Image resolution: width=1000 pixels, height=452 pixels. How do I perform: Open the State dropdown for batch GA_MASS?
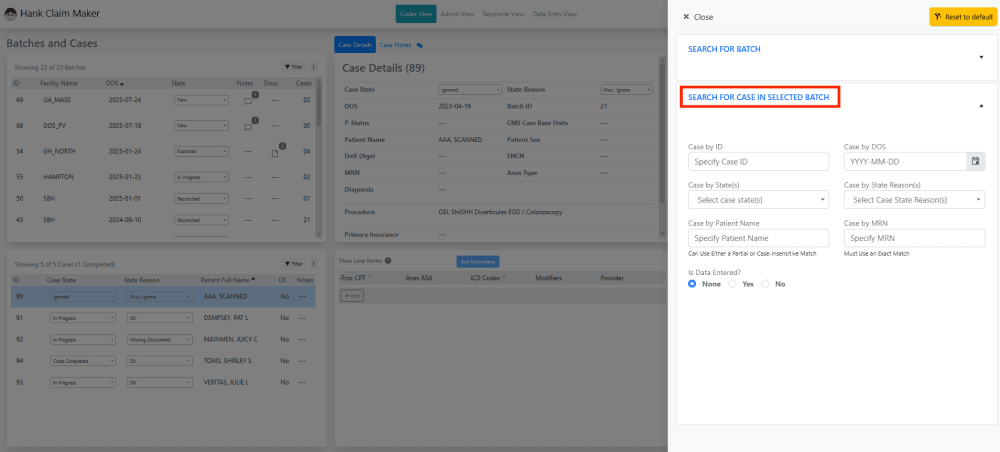(201, 100)
